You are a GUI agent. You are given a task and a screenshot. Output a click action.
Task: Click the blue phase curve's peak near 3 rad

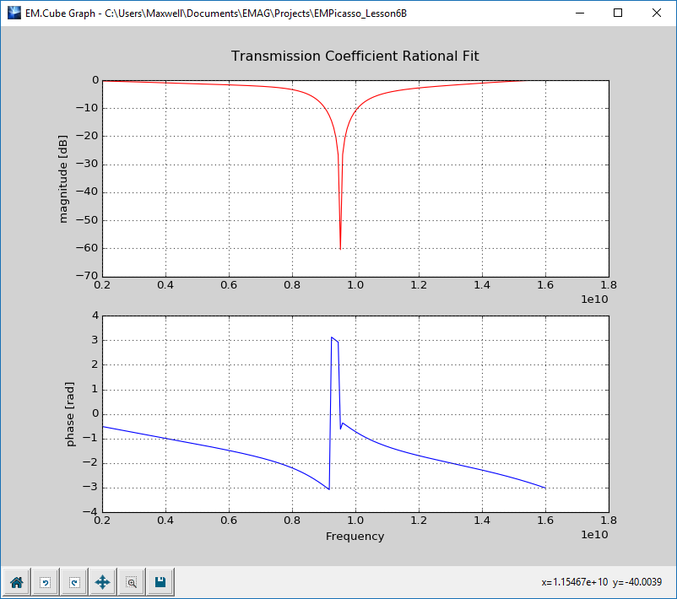(x=332, y=337)
